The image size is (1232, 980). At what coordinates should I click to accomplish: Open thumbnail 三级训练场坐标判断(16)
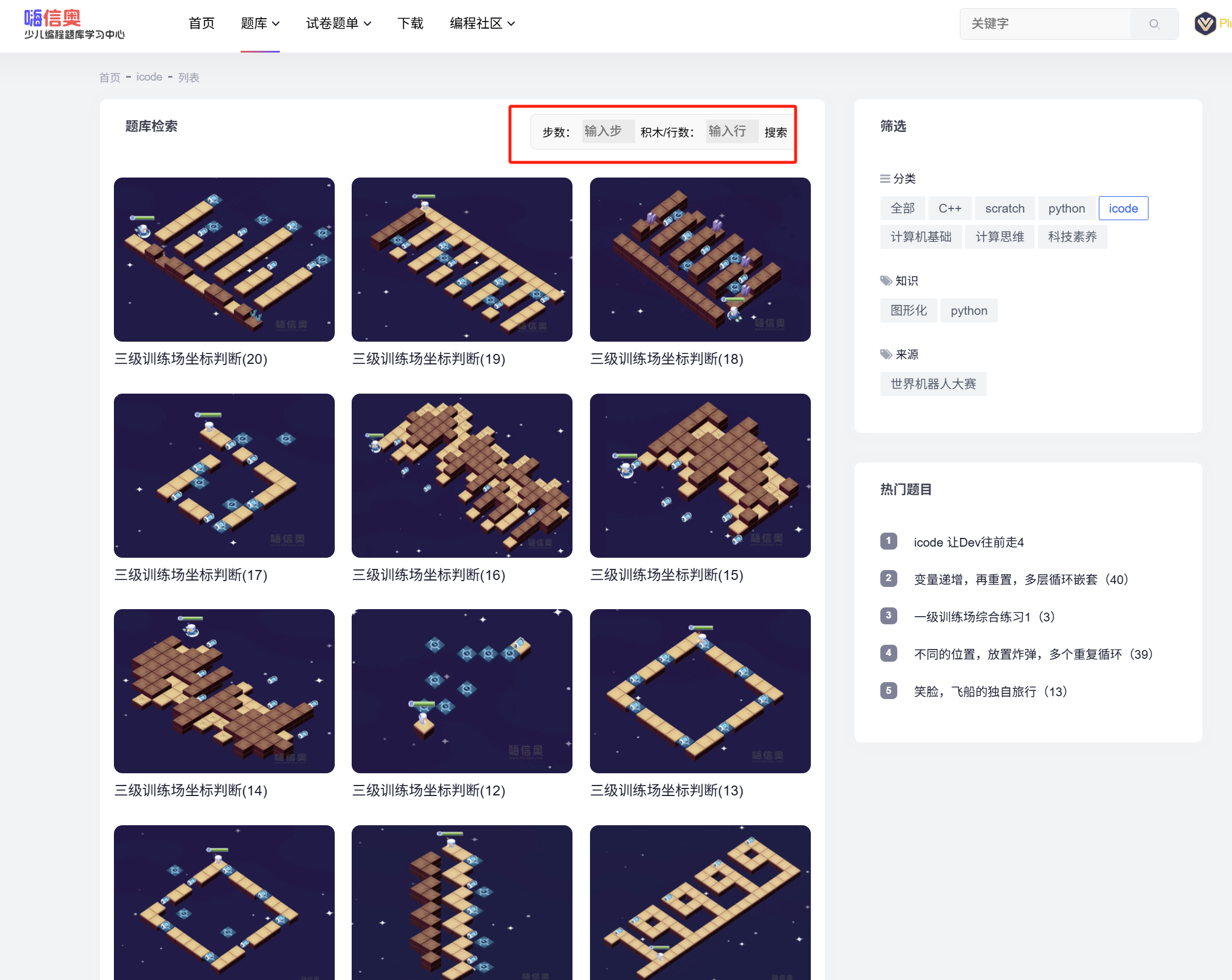[461, 475]
